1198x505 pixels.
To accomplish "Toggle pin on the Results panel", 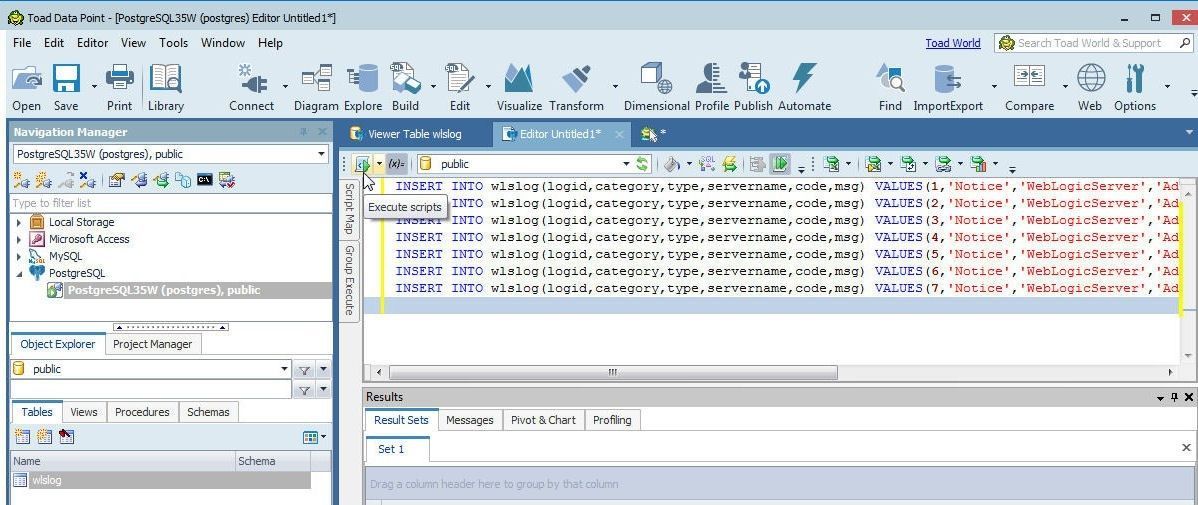I will click(x=1174, y=397).
